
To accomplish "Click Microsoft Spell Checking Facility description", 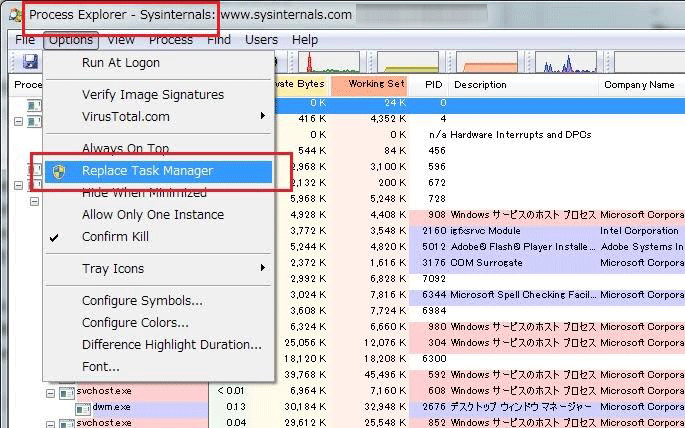I will point(523,295).
